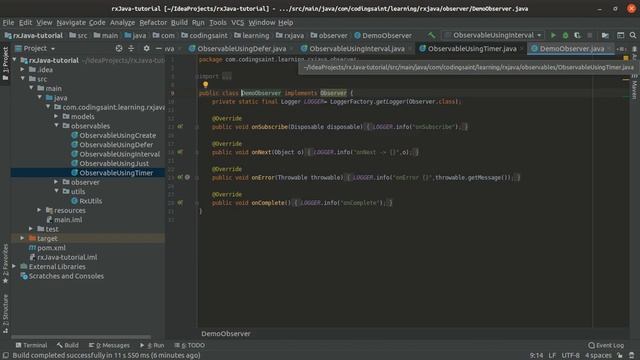Open the Project panel gear settings
This screenshot has width=640, height=360.
tap(147, 48)
